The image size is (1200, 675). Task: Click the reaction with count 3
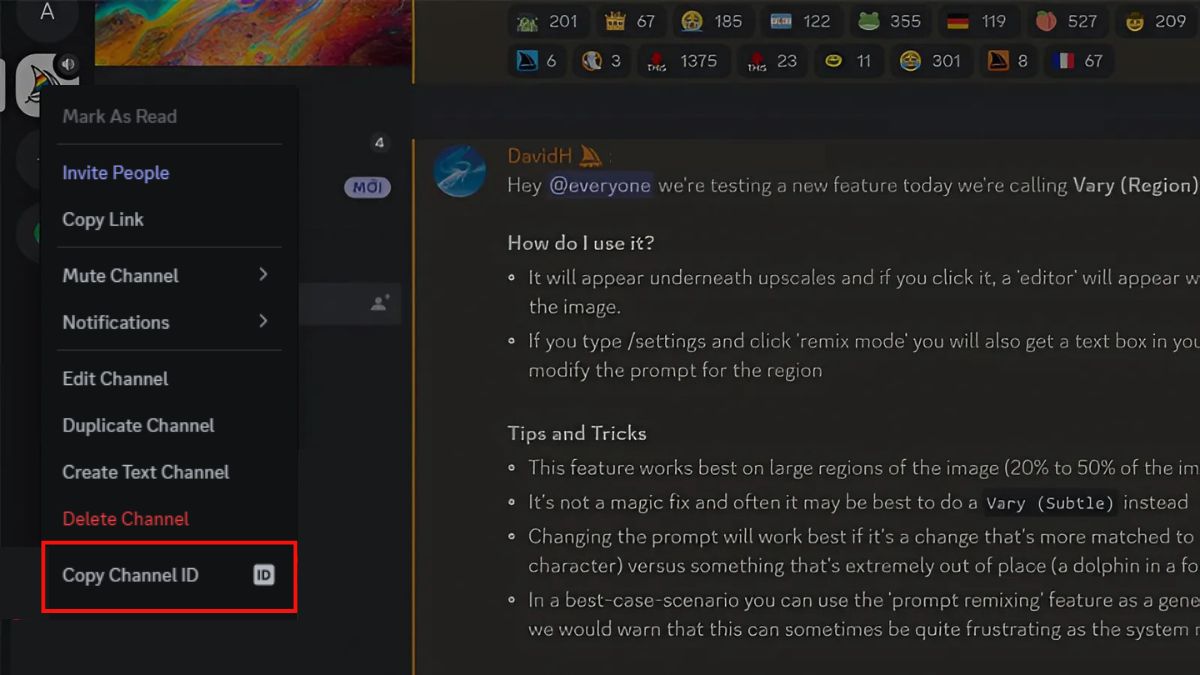tap(602, 61)
